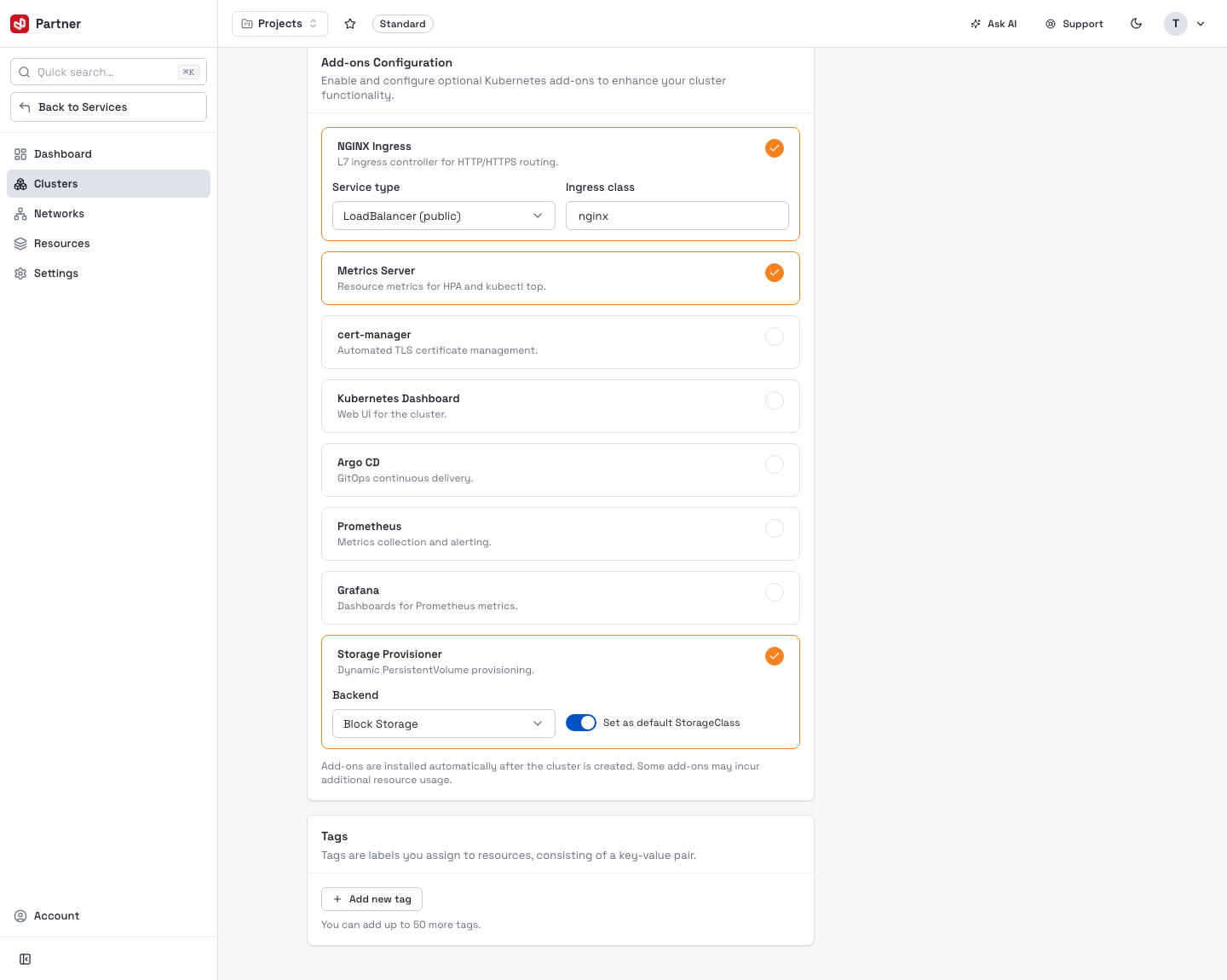Click the Resources layers icon
This screenshot has height=980, width=1227.
click(20, 244)
